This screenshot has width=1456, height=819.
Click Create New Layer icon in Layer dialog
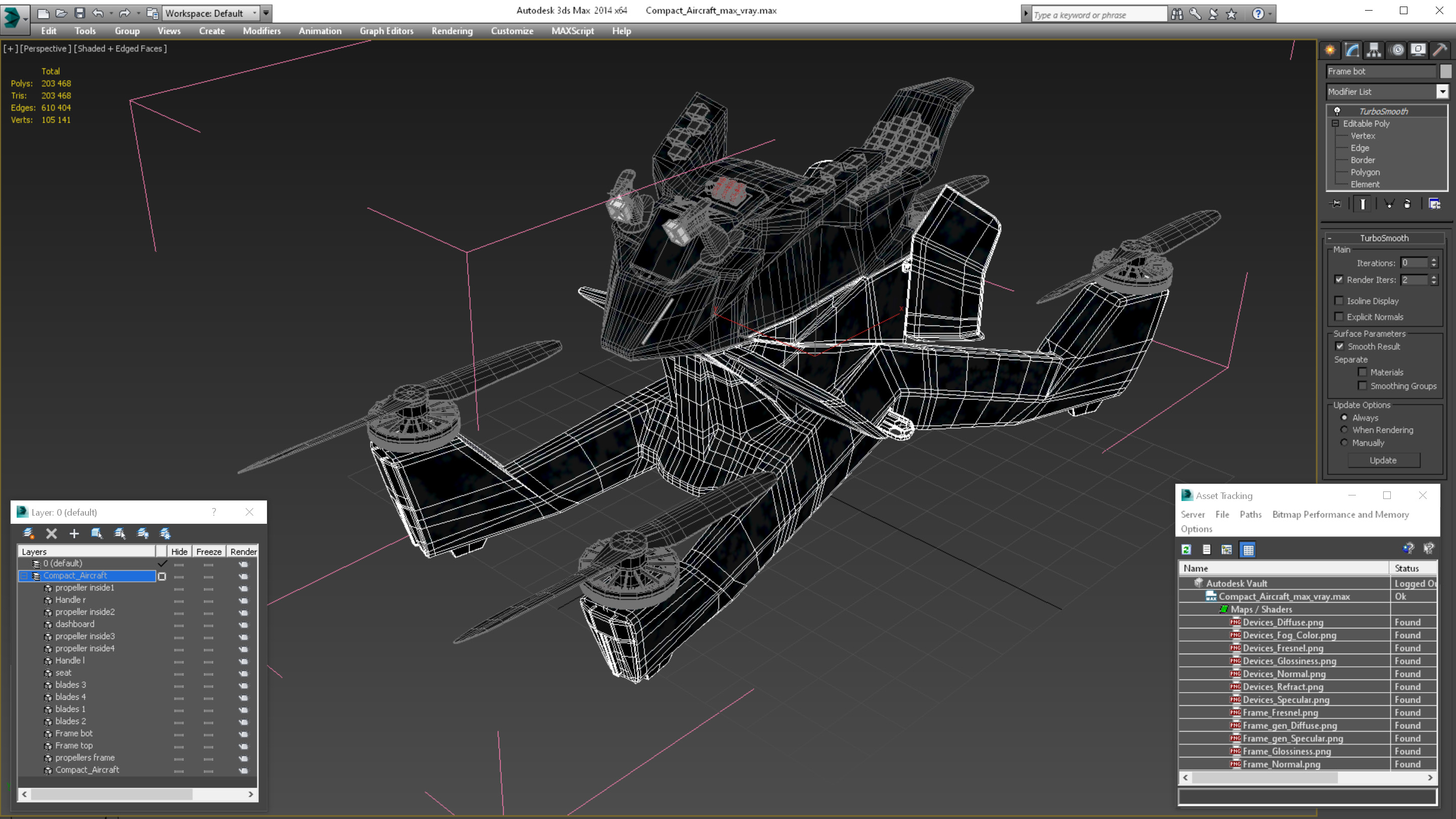pyautogui.click(x=28, y=533)
